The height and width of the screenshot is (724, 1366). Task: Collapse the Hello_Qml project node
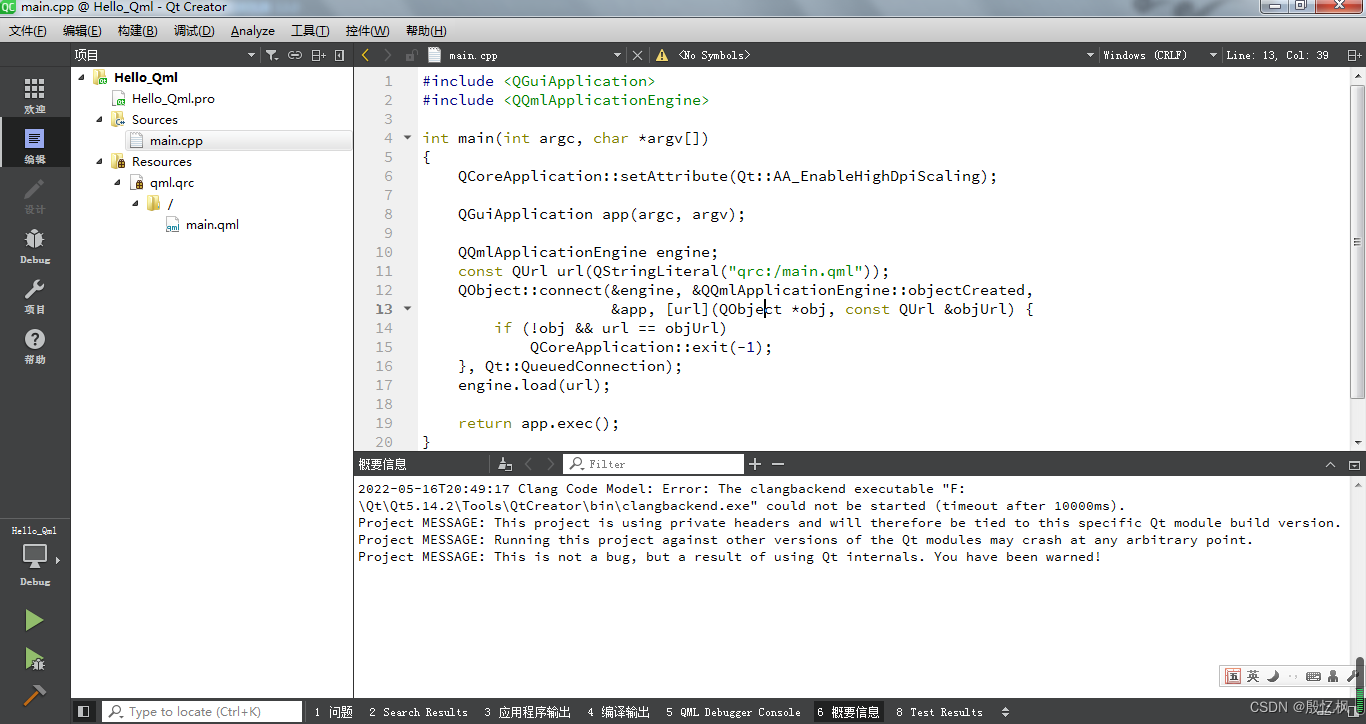(x=82, y=77)
